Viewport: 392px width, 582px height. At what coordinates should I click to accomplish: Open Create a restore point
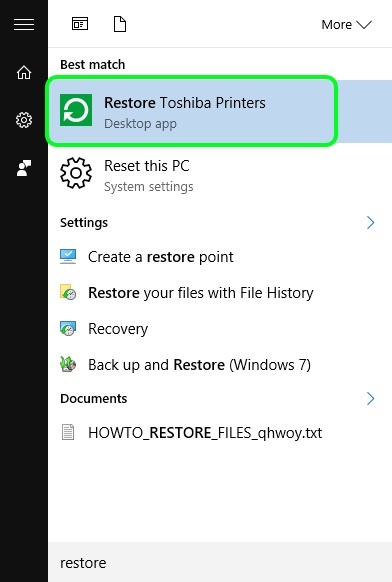[x=220, y=257]
